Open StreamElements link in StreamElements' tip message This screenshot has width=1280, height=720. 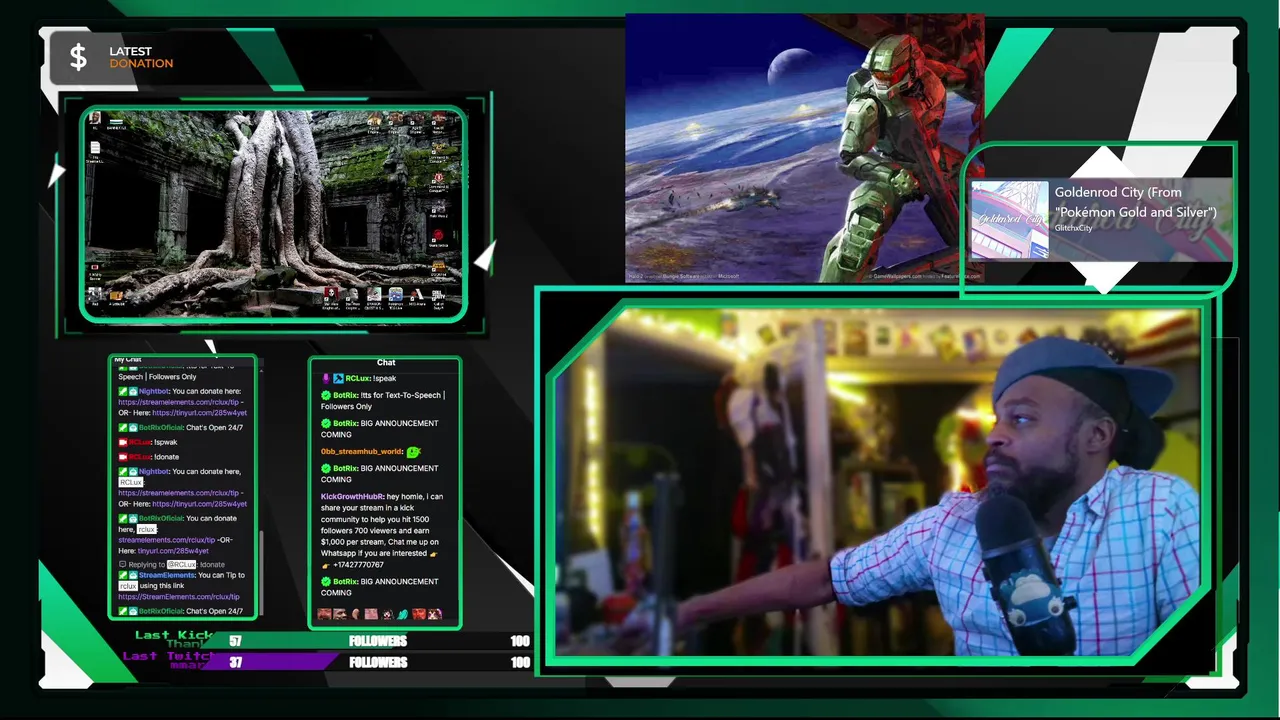(178, 597)
